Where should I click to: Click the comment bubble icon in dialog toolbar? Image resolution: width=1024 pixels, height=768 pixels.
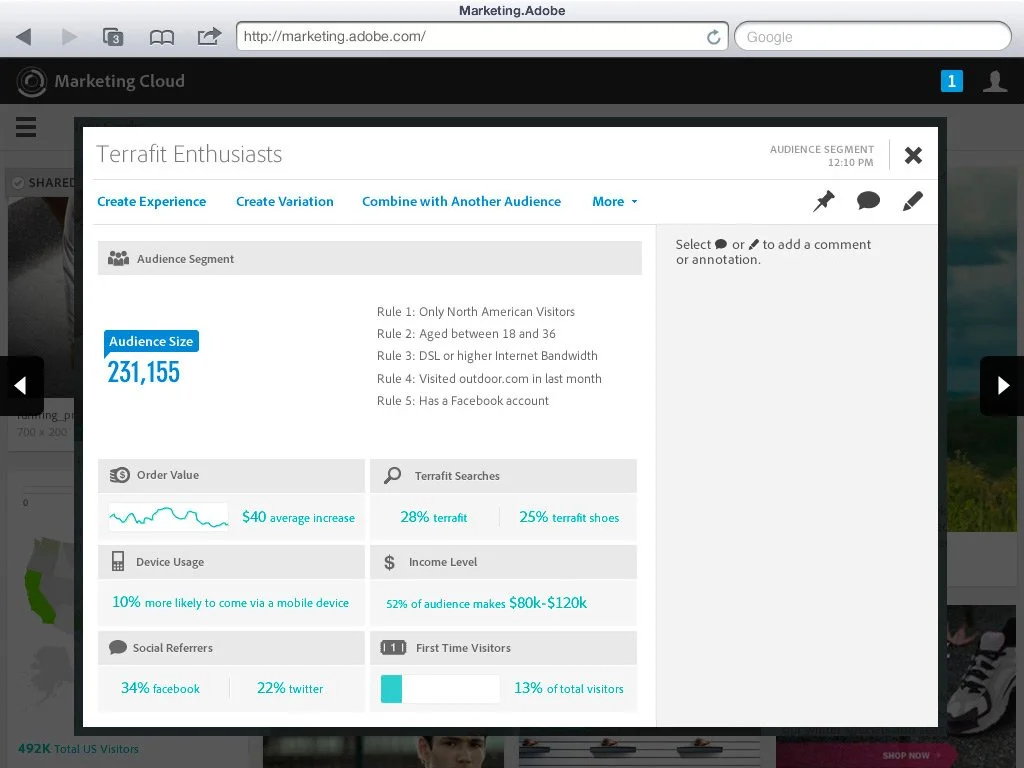868,200
